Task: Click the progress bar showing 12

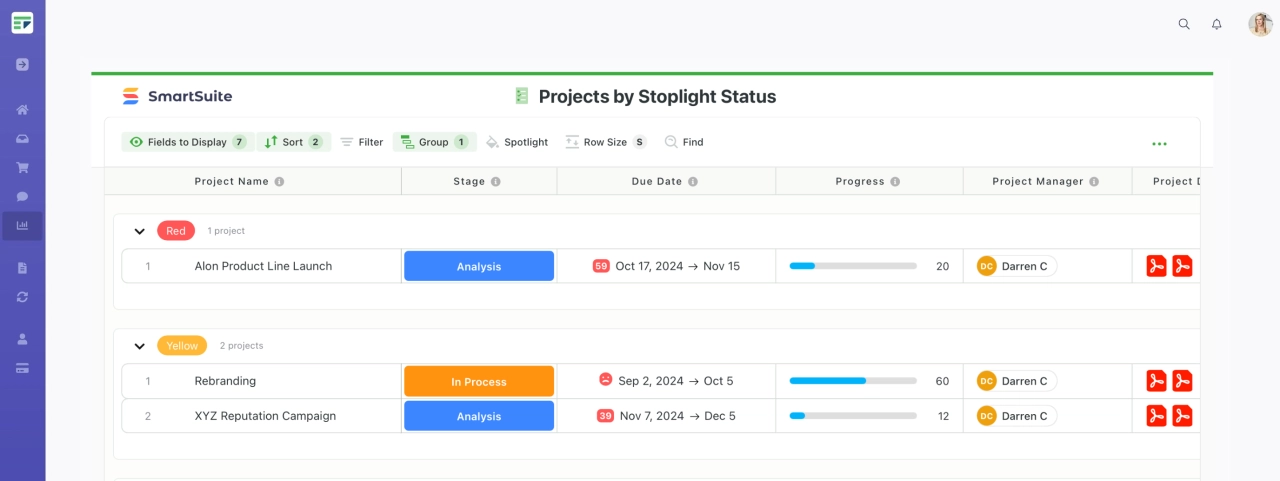Action: pyautogui.click(x=853, y=416)
